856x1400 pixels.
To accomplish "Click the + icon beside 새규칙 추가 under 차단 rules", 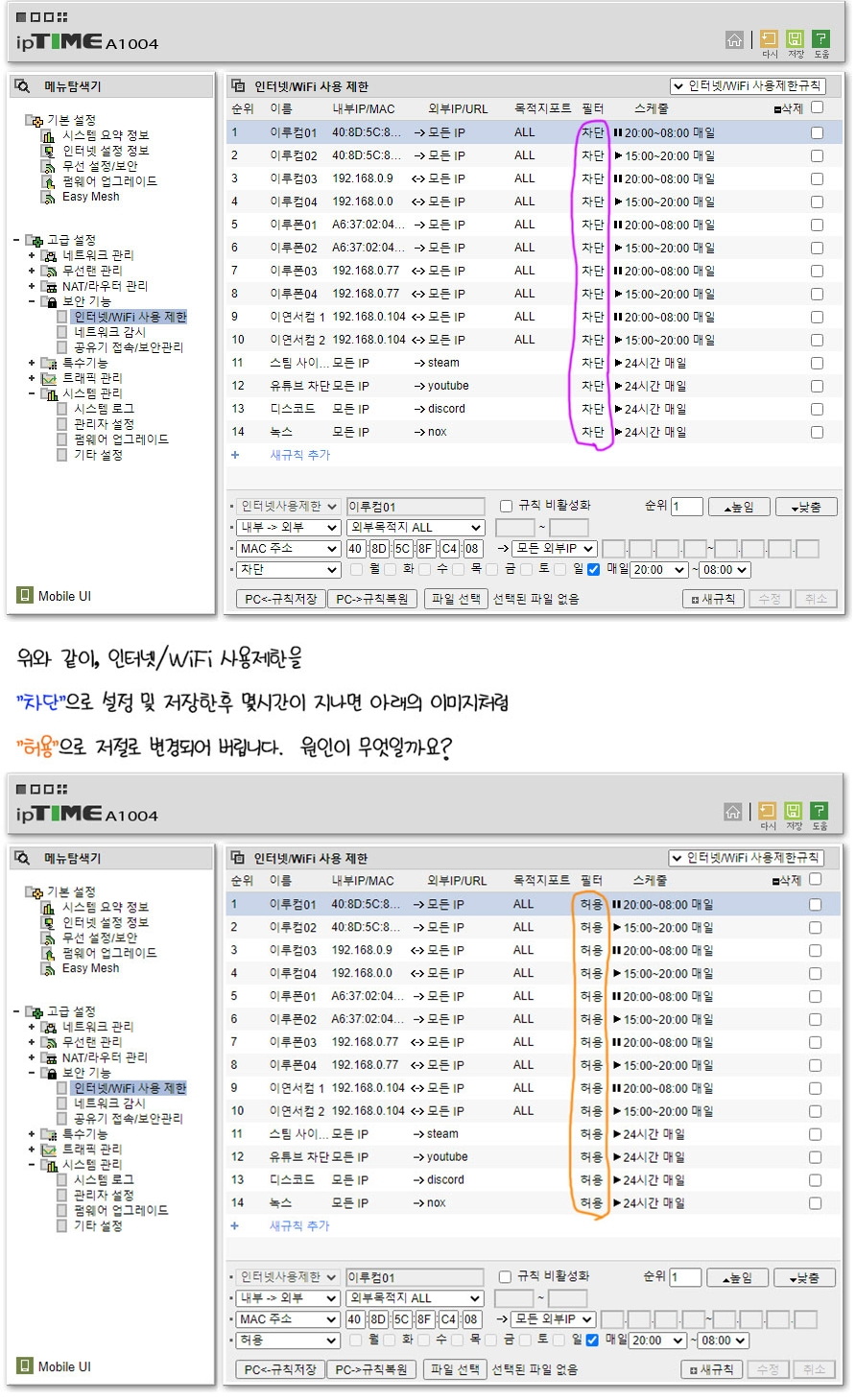I will 235,455.
